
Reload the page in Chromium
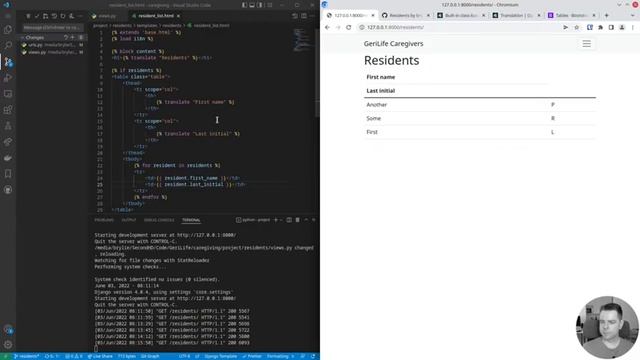click(349, 27)
